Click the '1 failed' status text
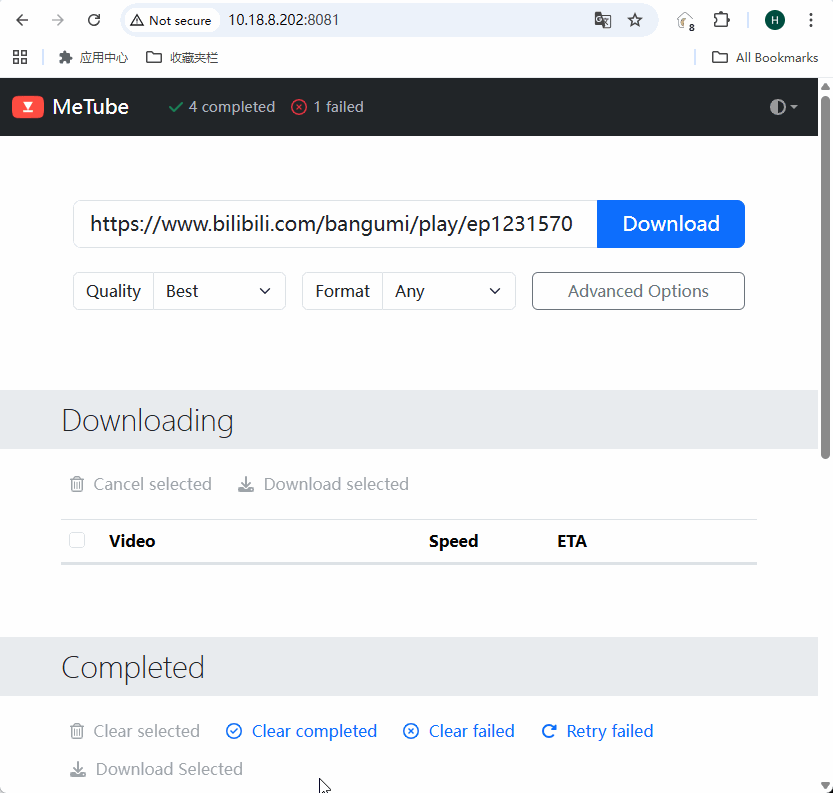Viewport: 833px width, 793px height. point(338,107)
